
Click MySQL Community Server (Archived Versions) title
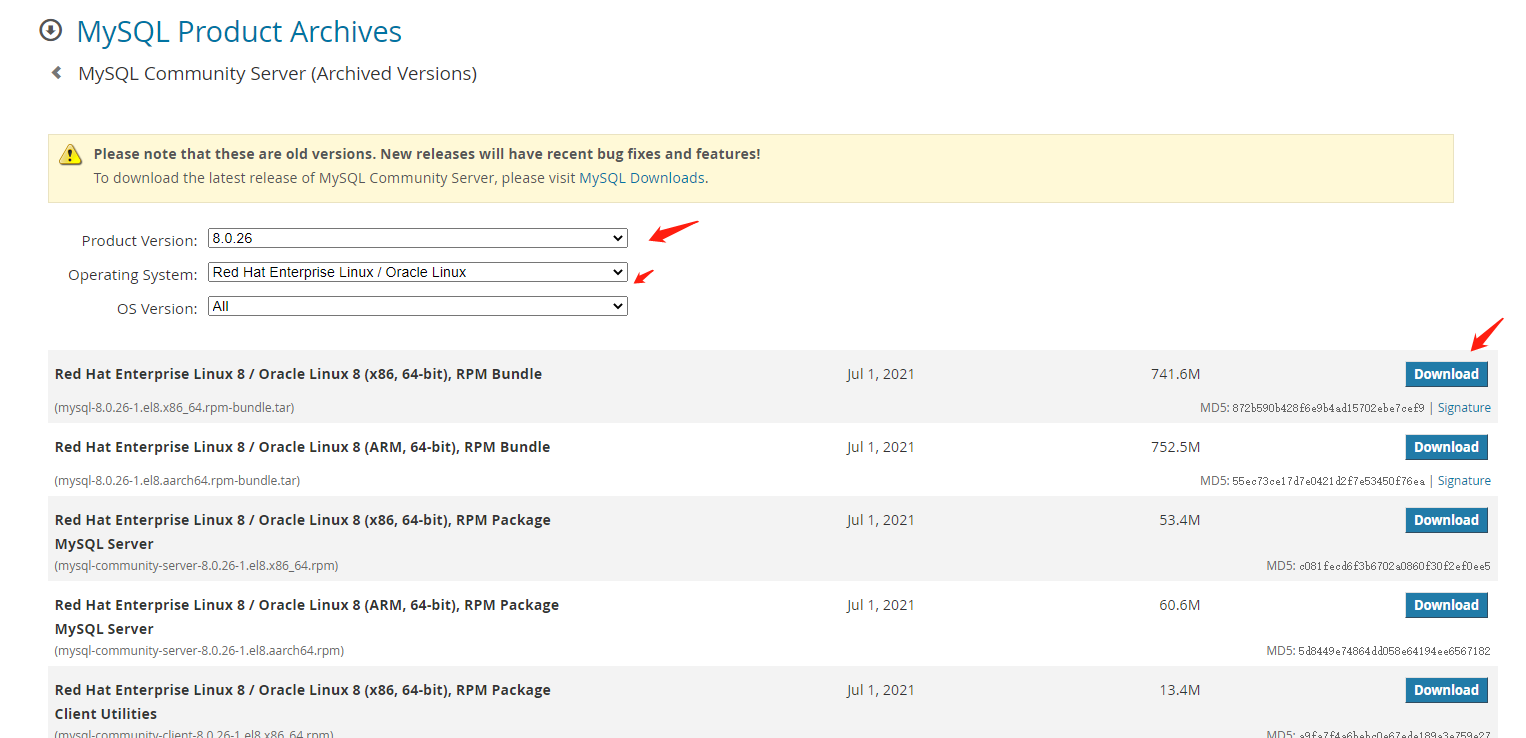[x=277, y=73]
